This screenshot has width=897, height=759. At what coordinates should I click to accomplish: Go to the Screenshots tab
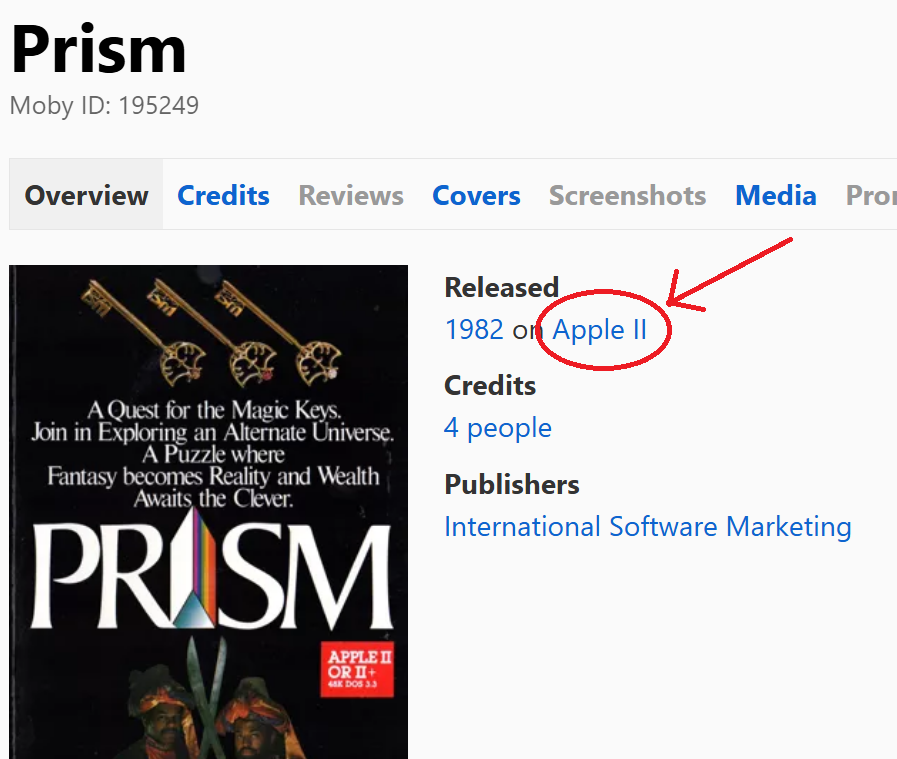click(x=628, y=196)
